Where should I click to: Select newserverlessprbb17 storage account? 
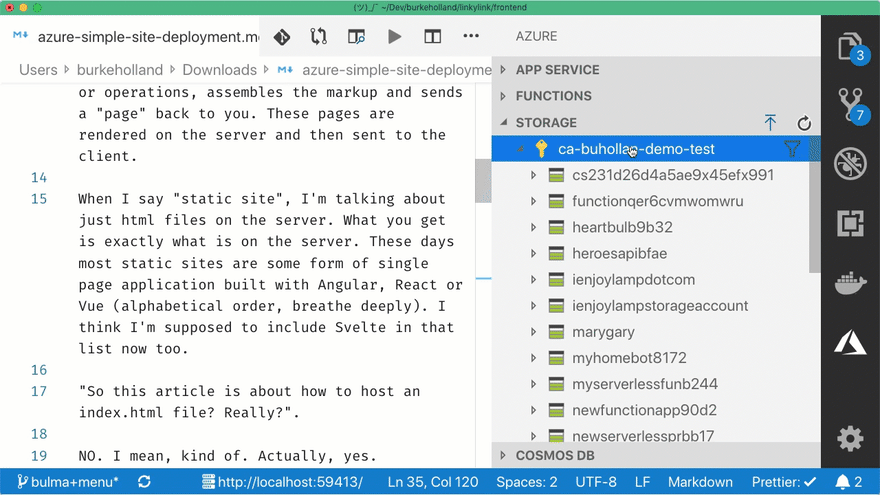tap(643, 436)
